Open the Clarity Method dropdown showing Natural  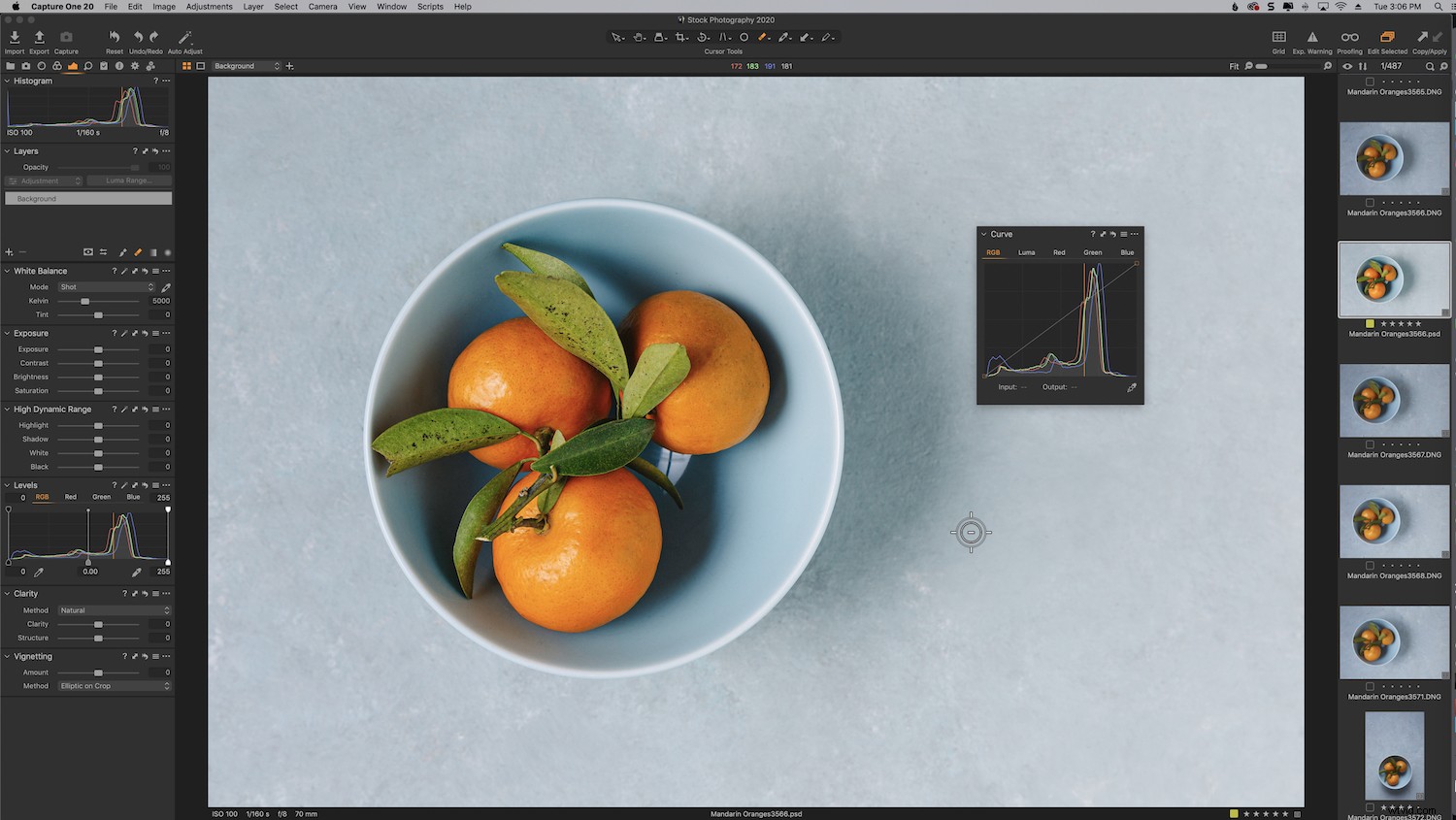(114, 610)
